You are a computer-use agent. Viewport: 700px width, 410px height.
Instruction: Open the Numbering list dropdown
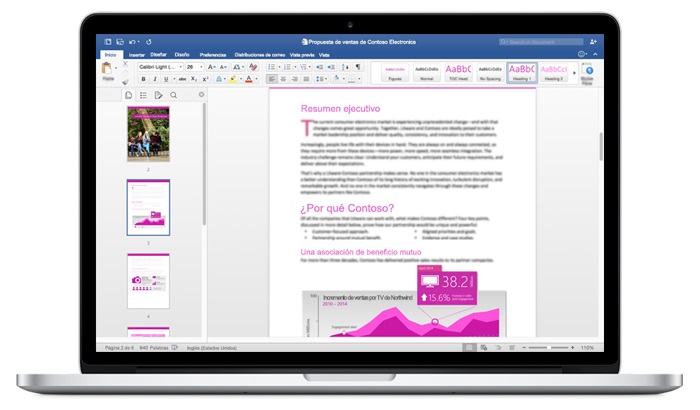(295, 67)
